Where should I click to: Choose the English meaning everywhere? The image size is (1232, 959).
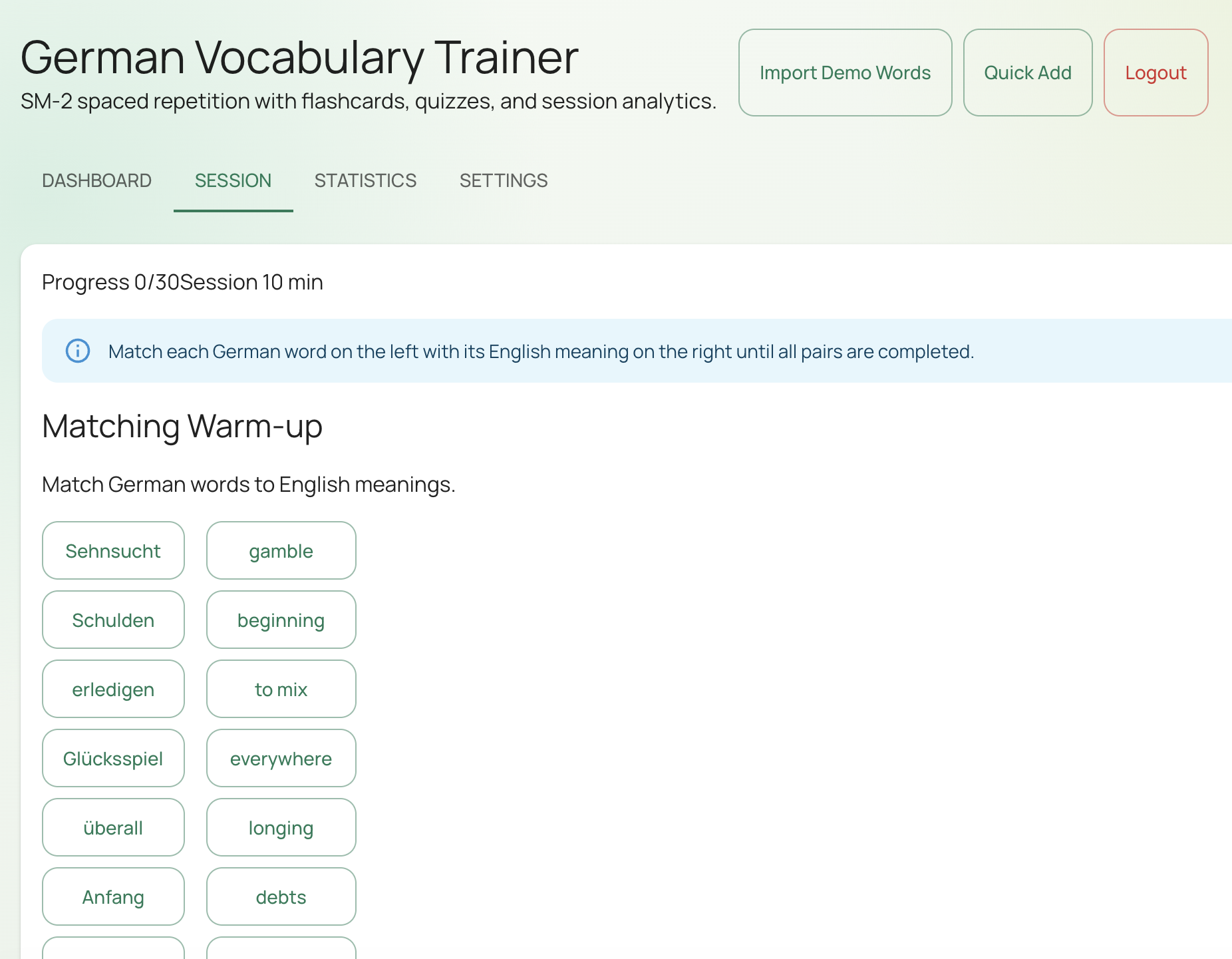tap(281, 758)
